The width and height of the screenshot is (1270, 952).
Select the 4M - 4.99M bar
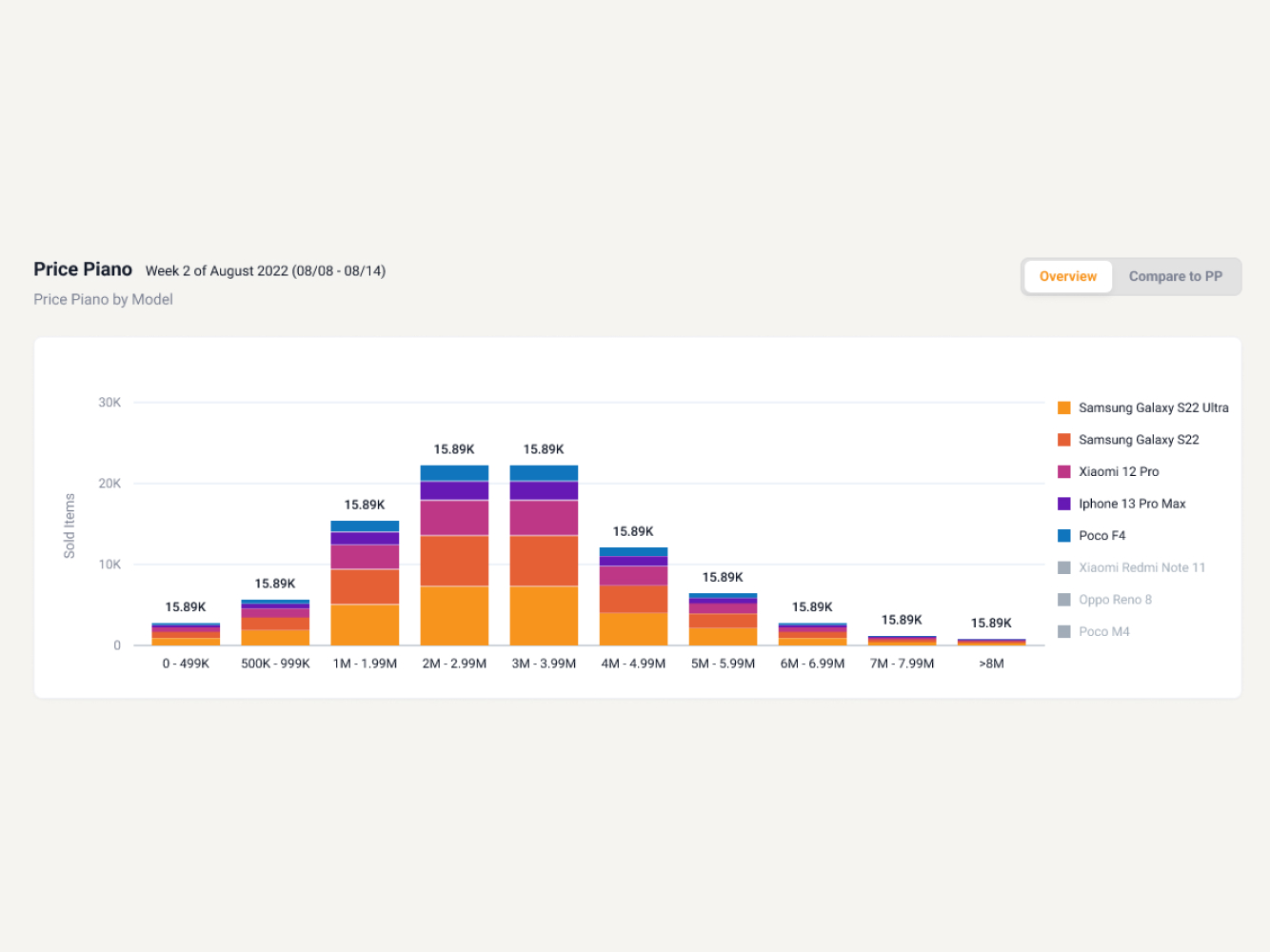[x=633, y=597]
